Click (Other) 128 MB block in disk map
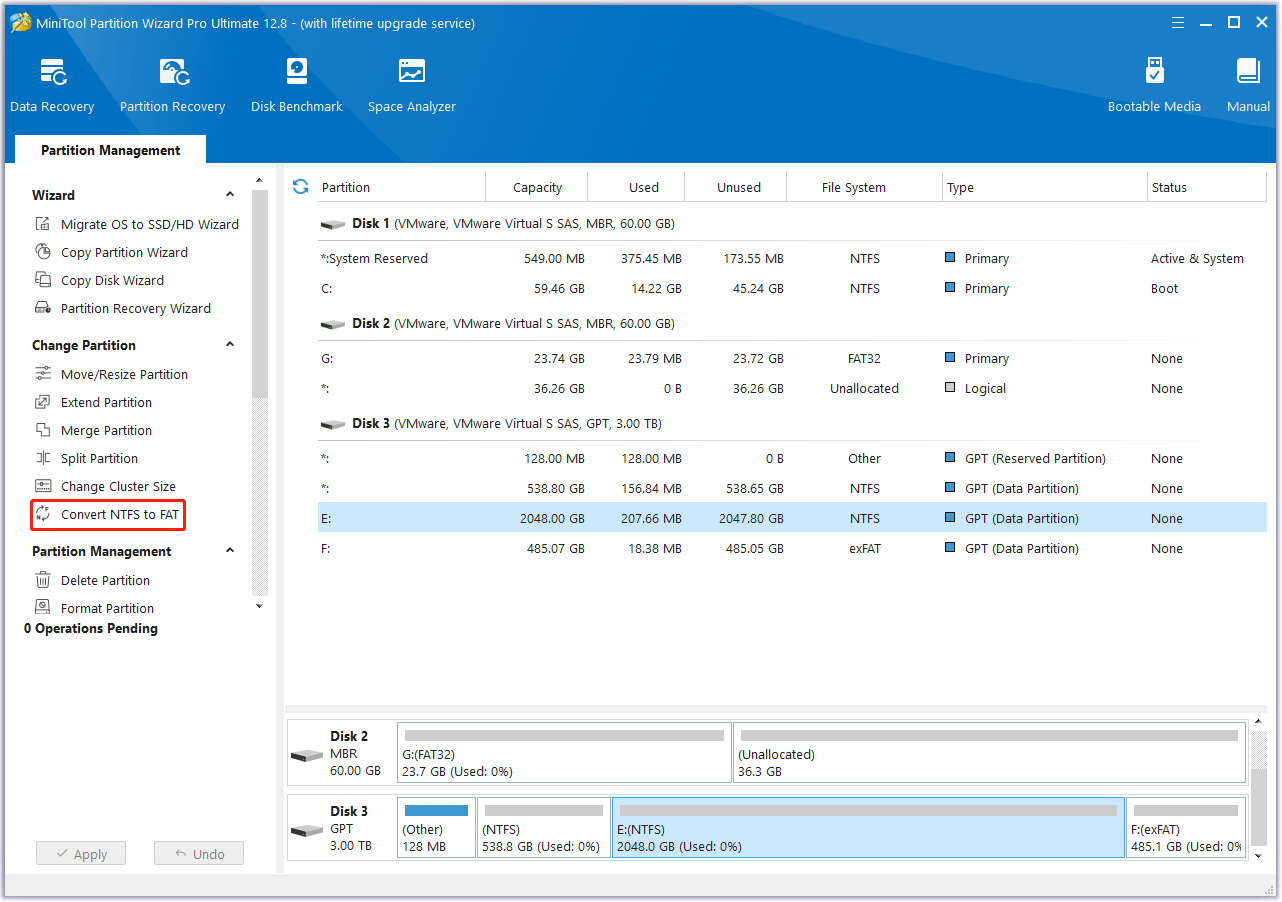Screen dimensions: 1282x902 (x=436, y=827)
